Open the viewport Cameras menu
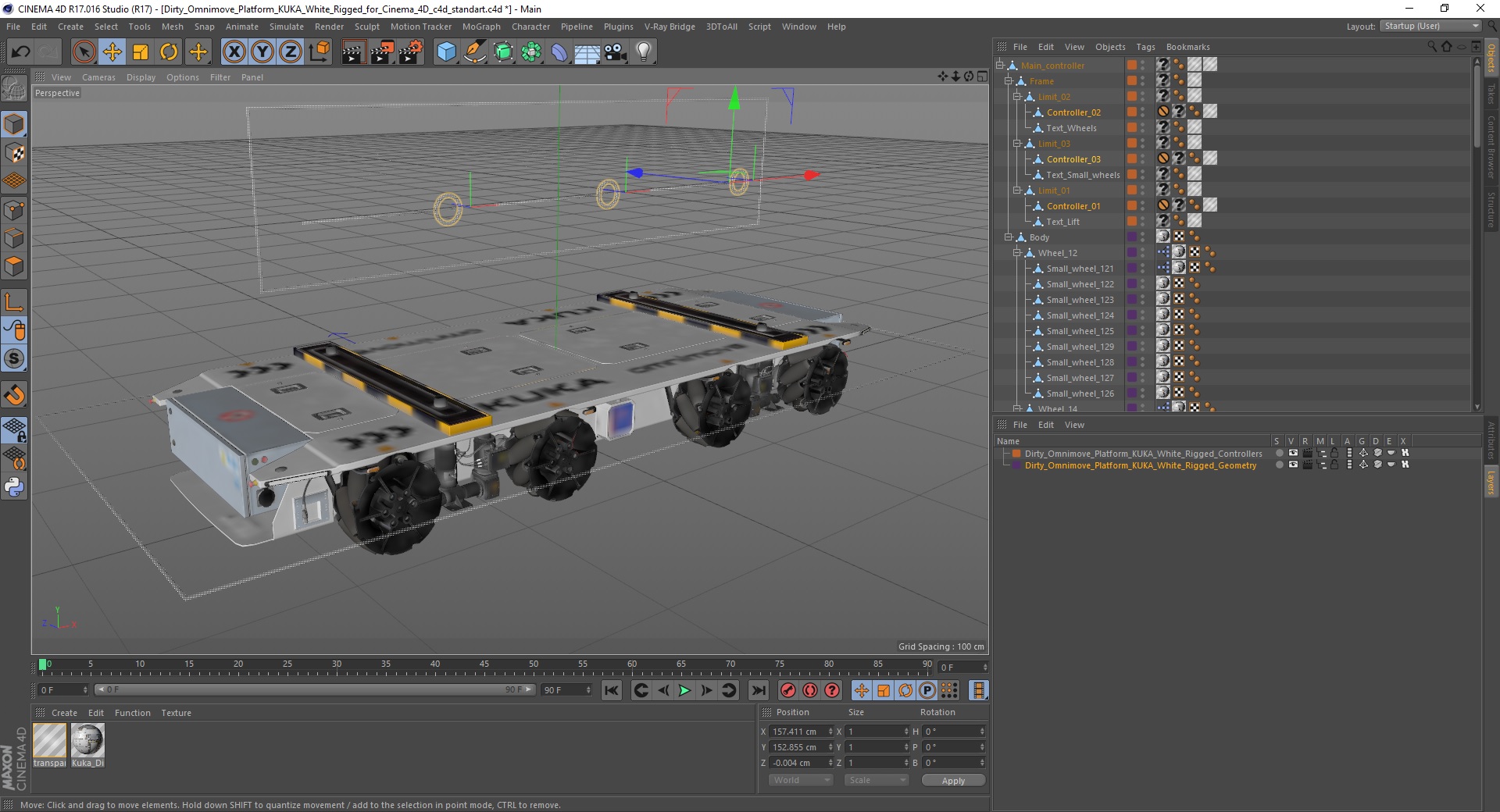The height and width of the screenshot is (812, 1500). coord(98,77)
